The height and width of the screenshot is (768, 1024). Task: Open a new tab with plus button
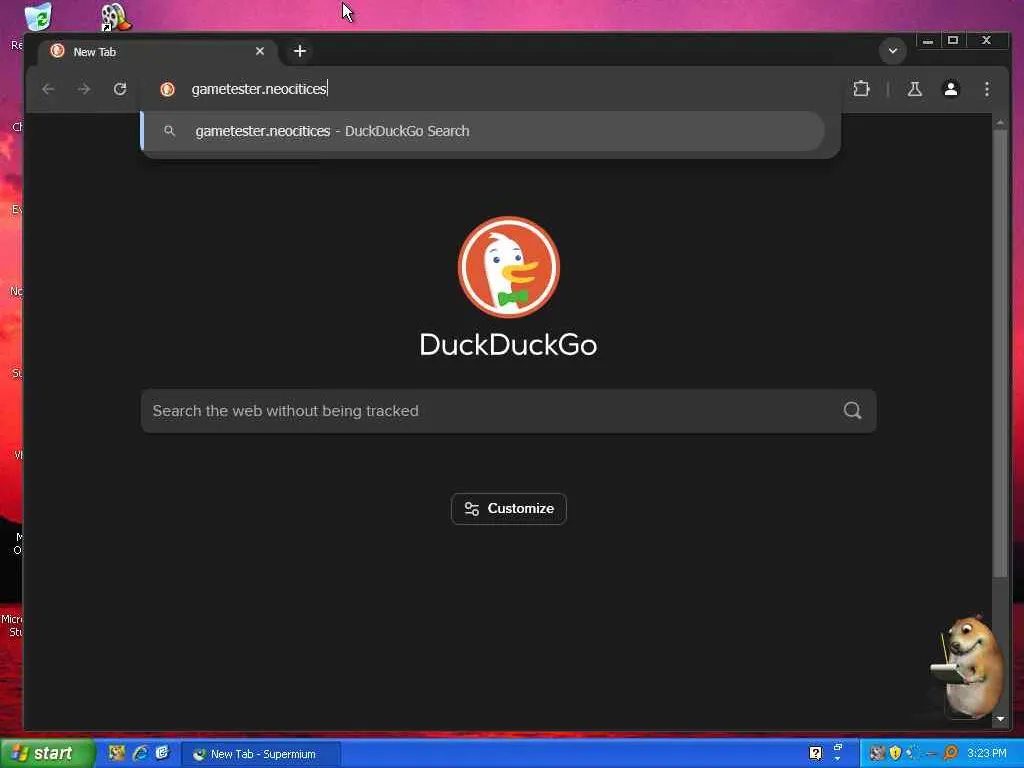click(x=300, y=51)
